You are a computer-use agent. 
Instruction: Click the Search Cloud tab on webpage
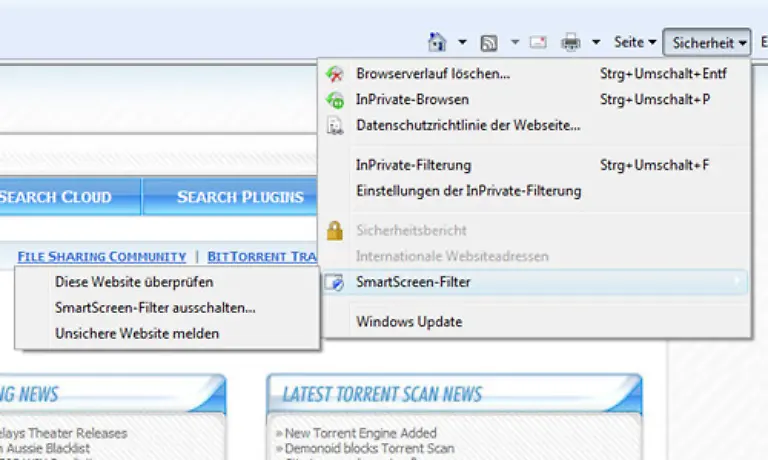(x=69, y=196)
